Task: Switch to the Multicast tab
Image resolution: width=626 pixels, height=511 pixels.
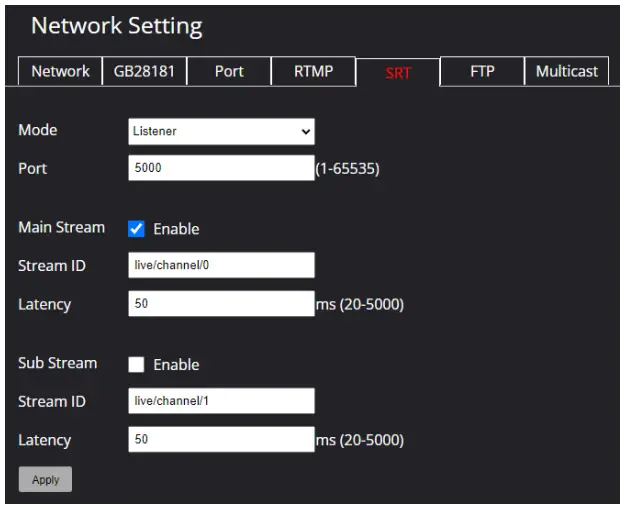Action: point(566,72)
